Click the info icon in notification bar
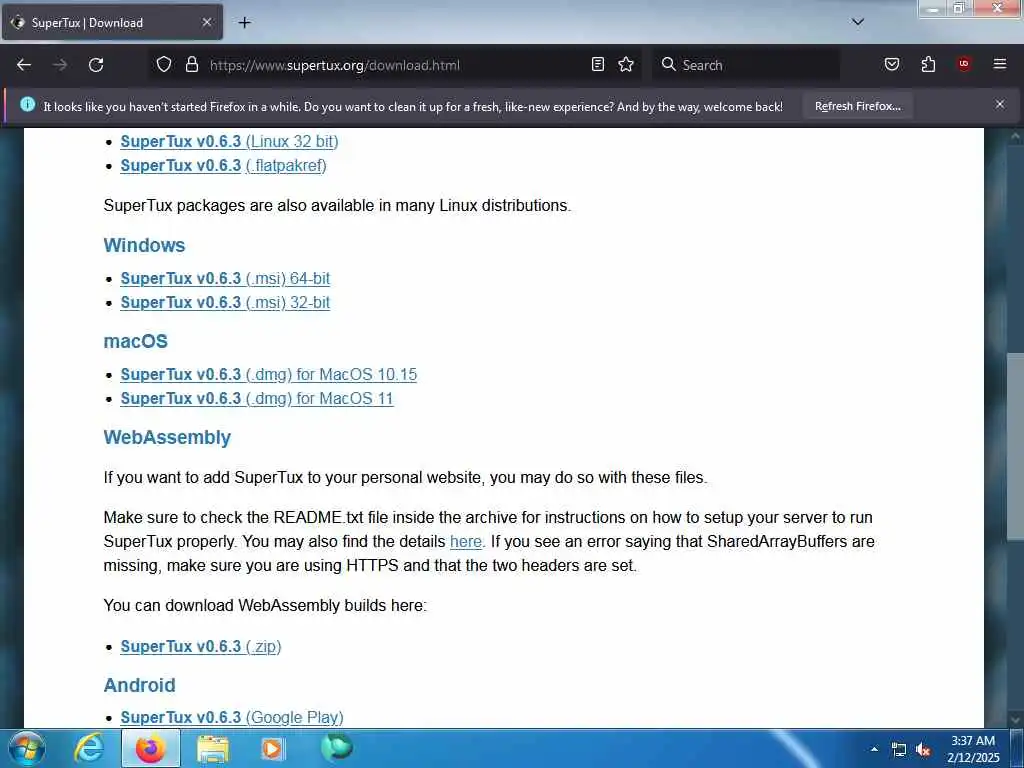The image size is (1024, 768). click(27, 104)
